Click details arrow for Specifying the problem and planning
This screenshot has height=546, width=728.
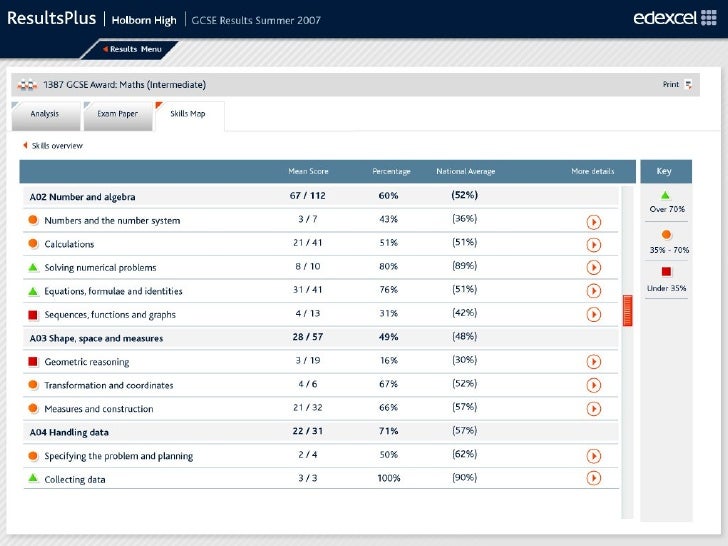pos(593,456)
